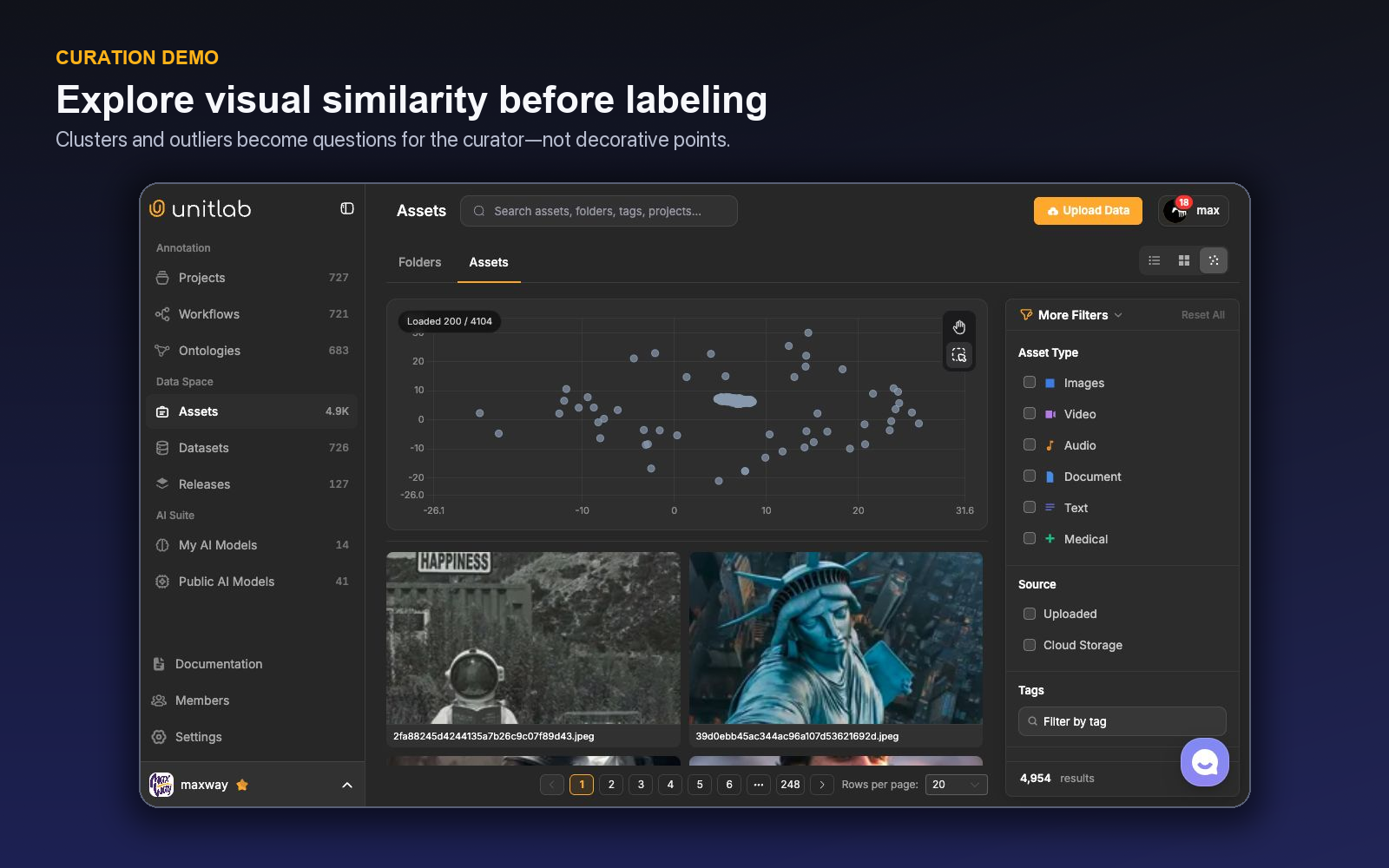Click the Datasets sidebar icon

pyautogui.click(x=162, y=448)
